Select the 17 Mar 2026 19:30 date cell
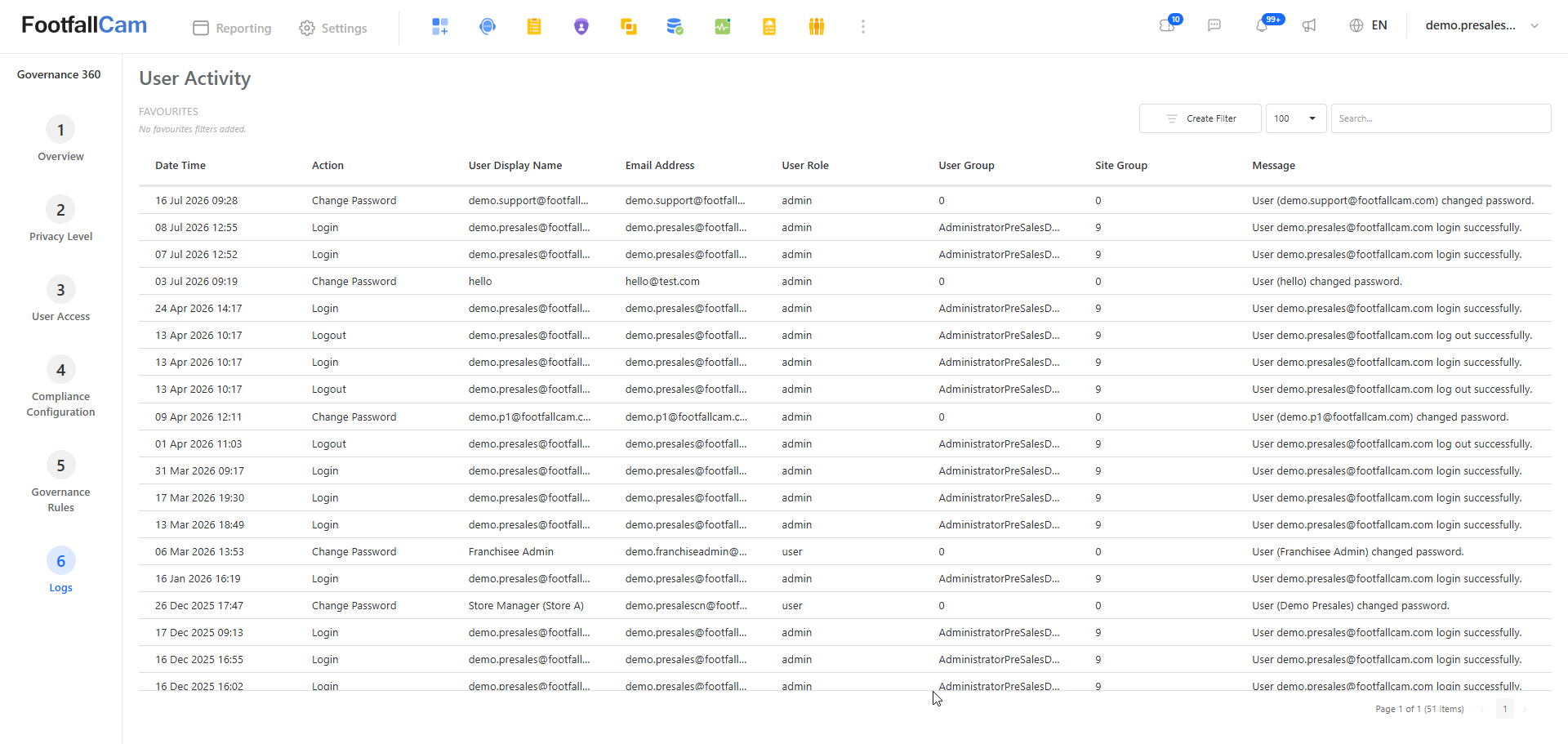 200,497
